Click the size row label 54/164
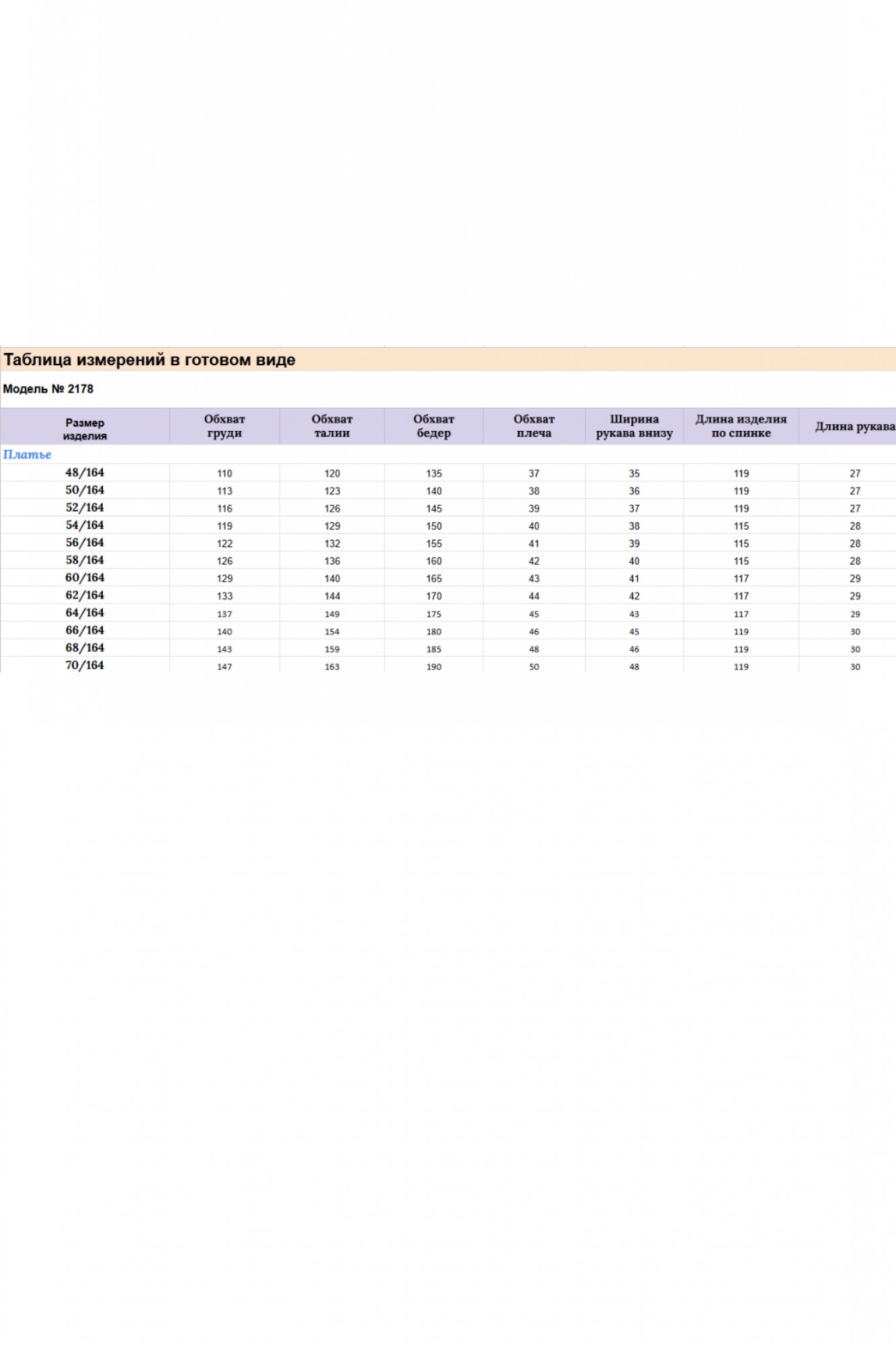The image size is (896, 1345). 85,525
